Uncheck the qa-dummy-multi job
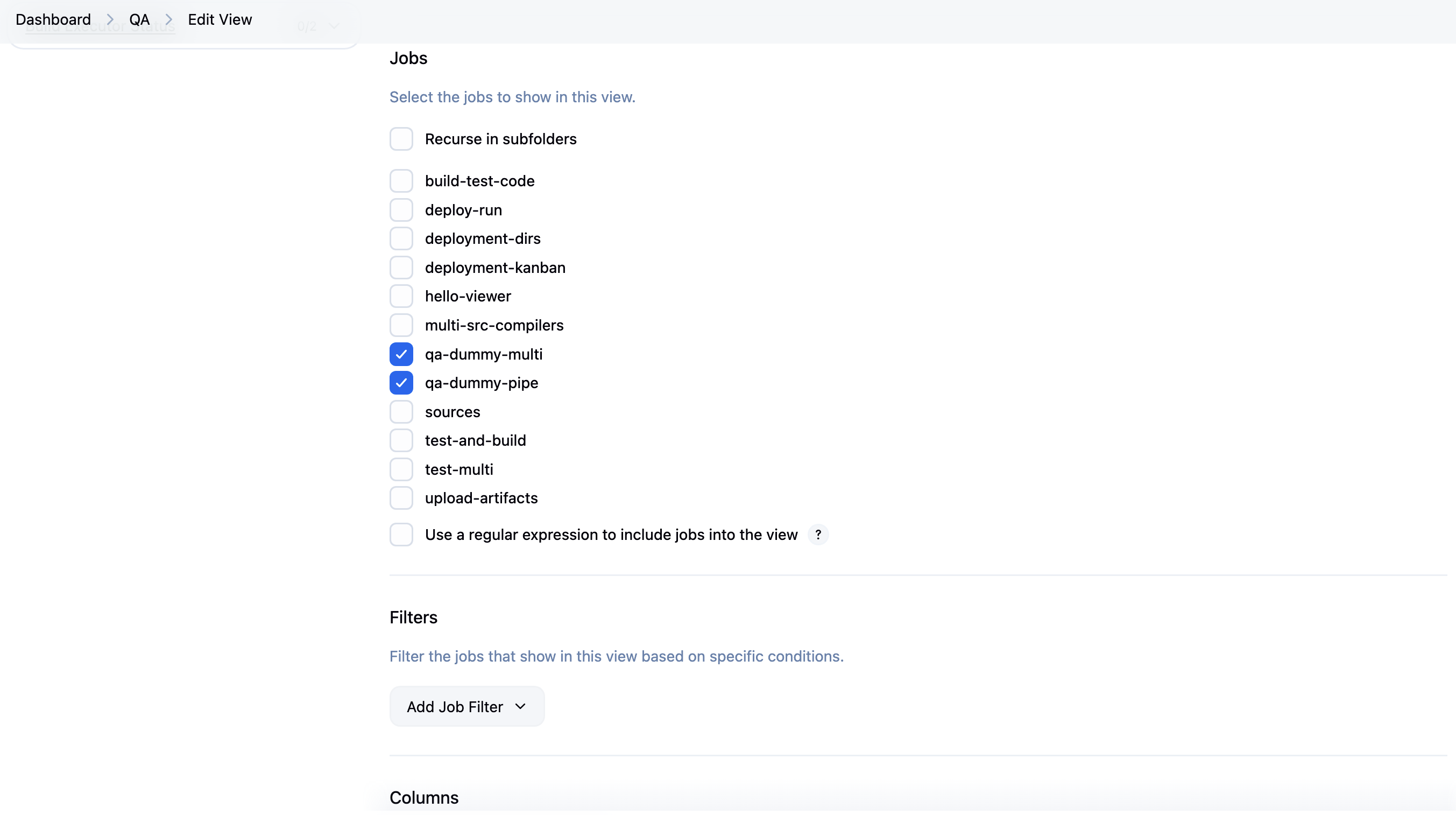 coord(401,355)
